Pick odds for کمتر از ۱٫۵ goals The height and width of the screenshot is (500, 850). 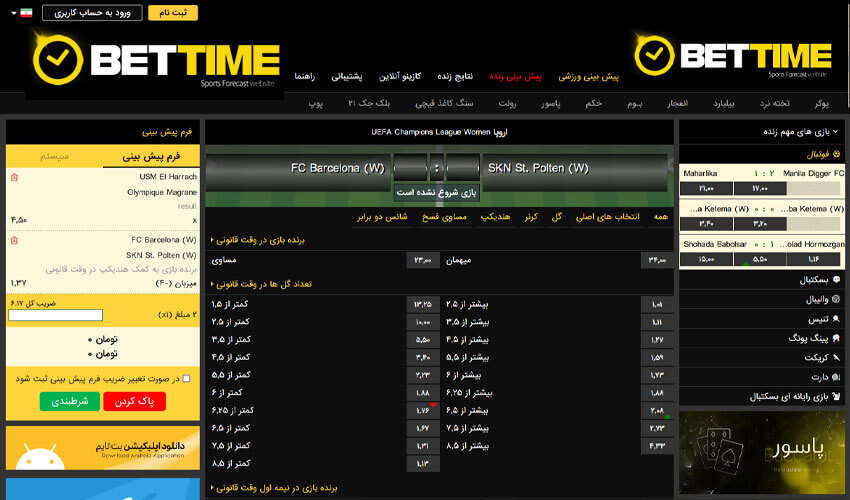coord(423,304)
